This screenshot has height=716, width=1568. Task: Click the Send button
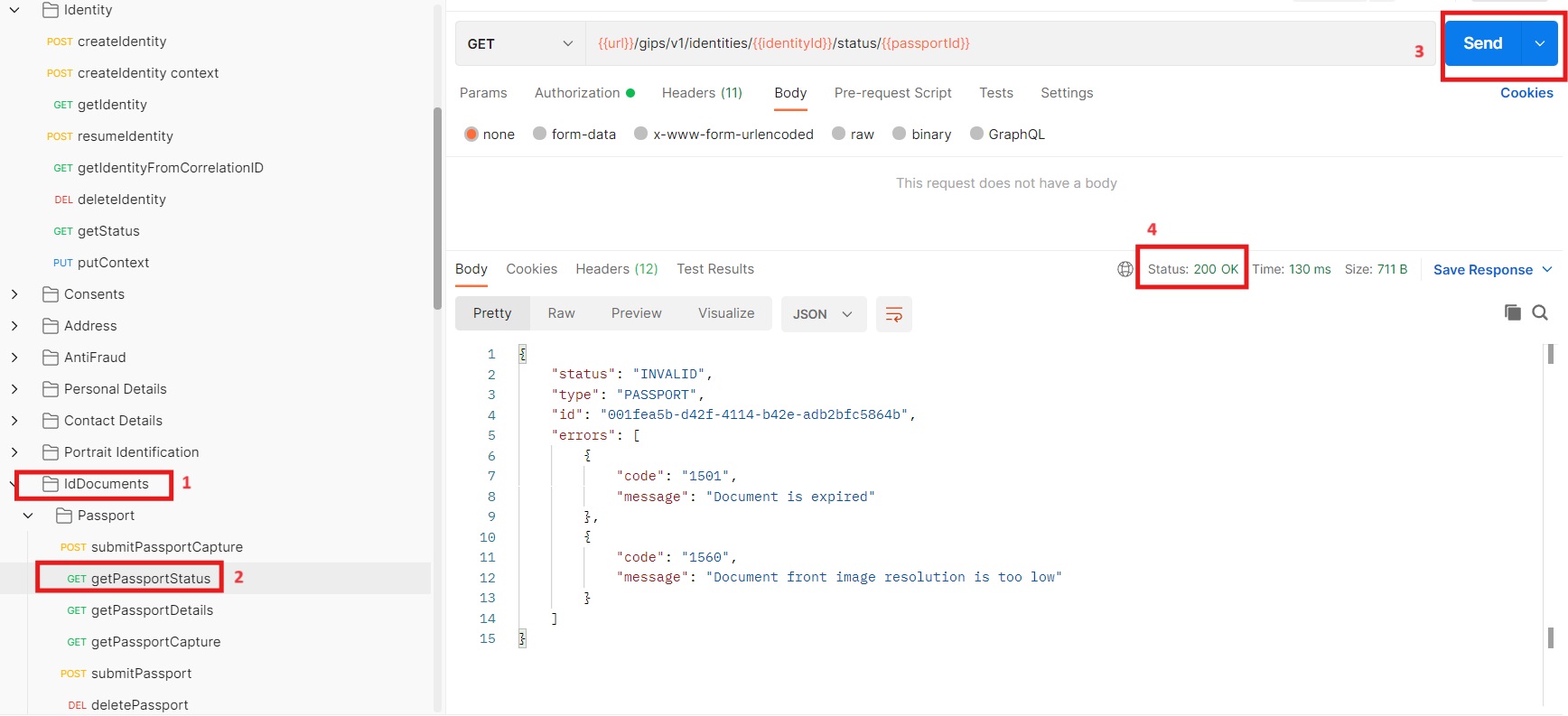tap(1483, 43)
